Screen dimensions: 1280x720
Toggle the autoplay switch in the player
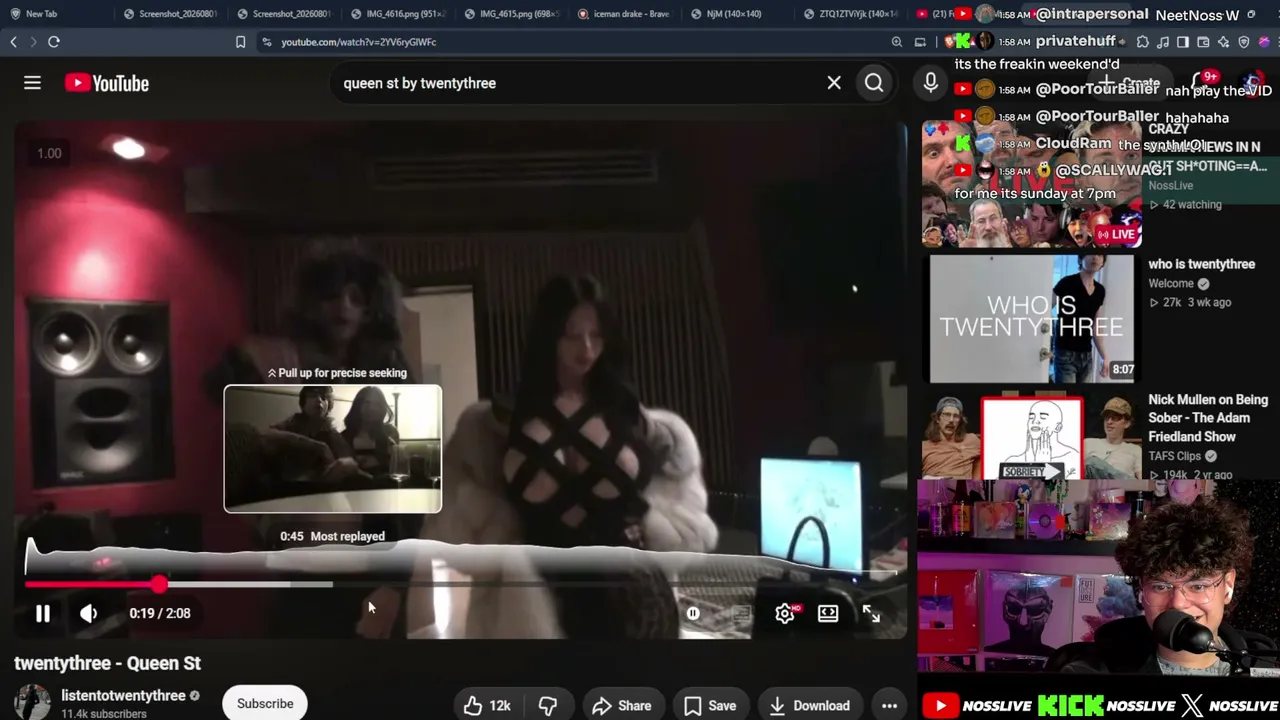693,614
